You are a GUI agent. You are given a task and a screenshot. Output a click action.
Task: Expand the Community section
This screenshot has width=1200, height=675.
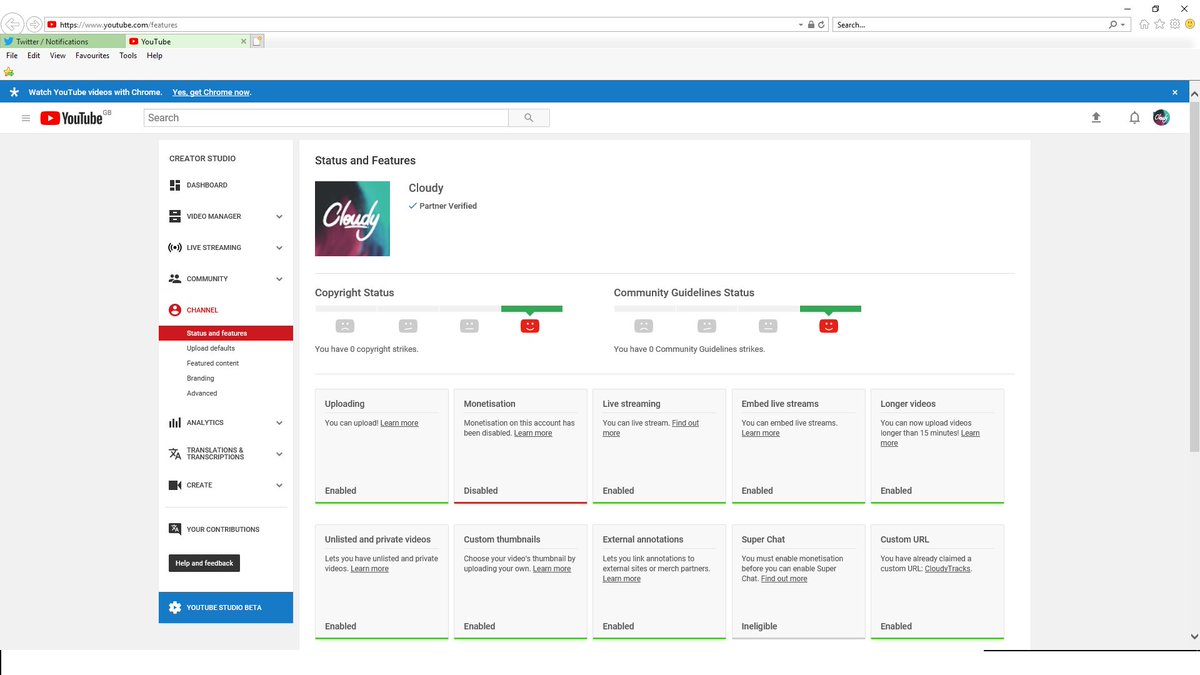tap(279, 279)
